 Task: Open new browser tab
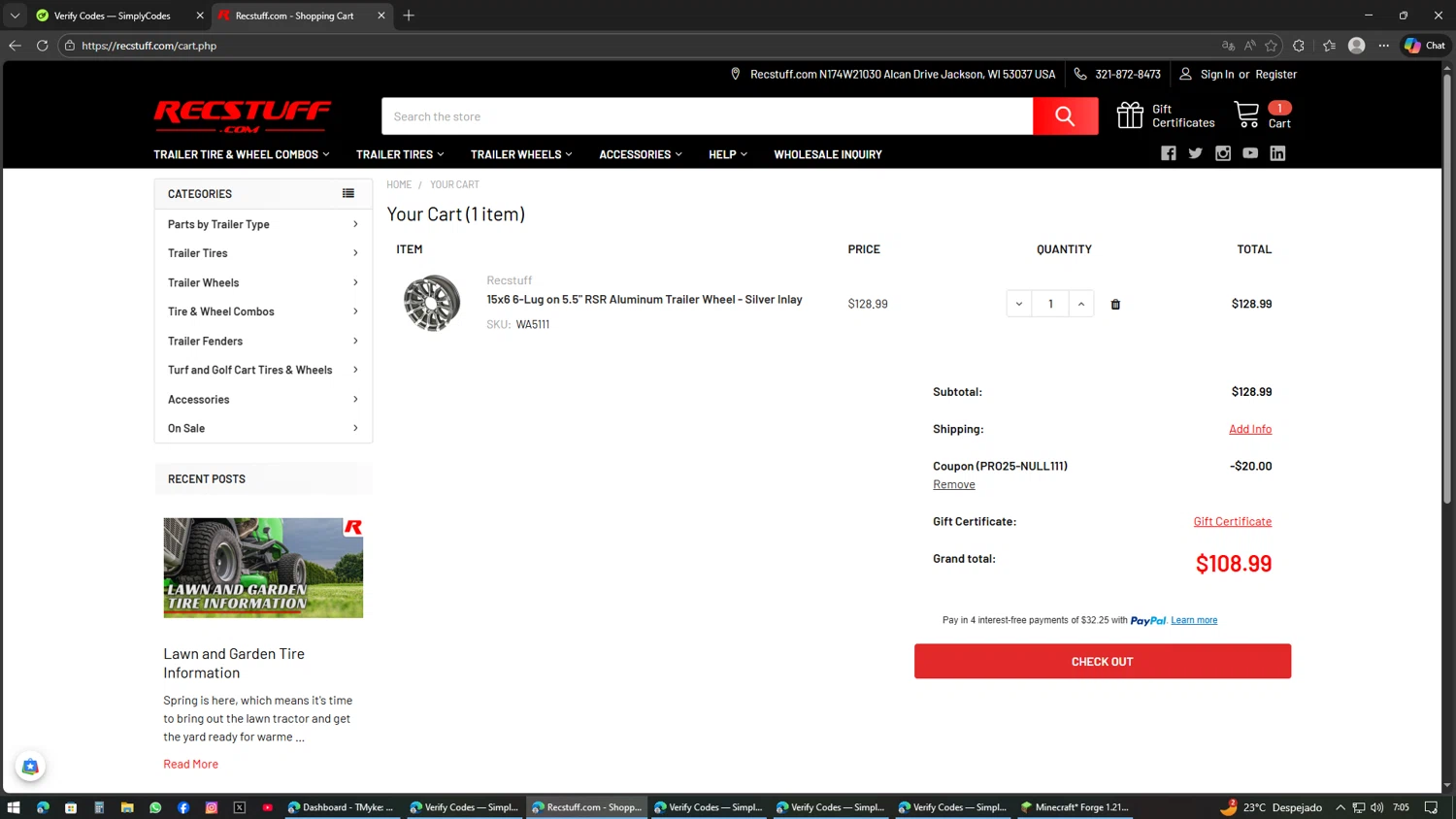click(409, 16)
